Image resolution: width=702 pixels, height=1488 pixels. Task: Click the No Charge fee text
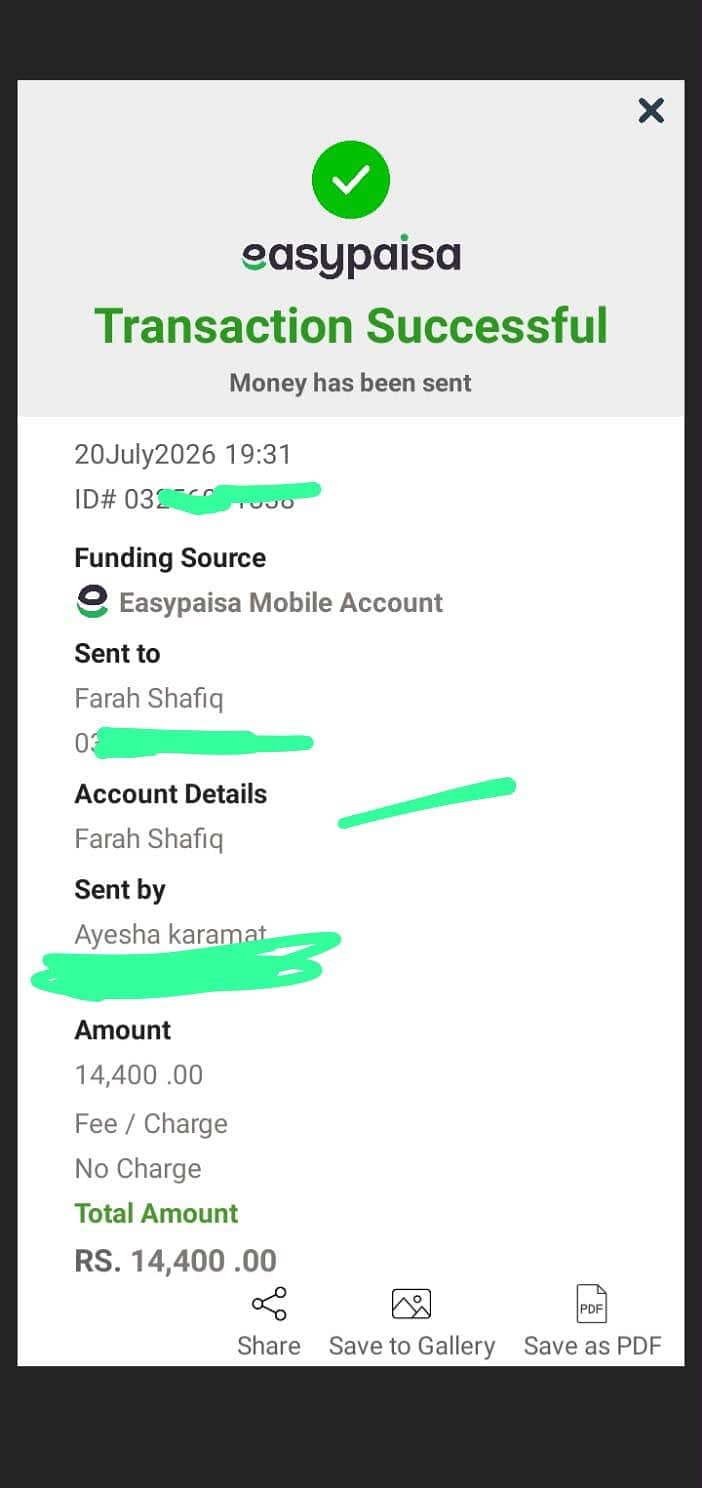(138, 1168)
